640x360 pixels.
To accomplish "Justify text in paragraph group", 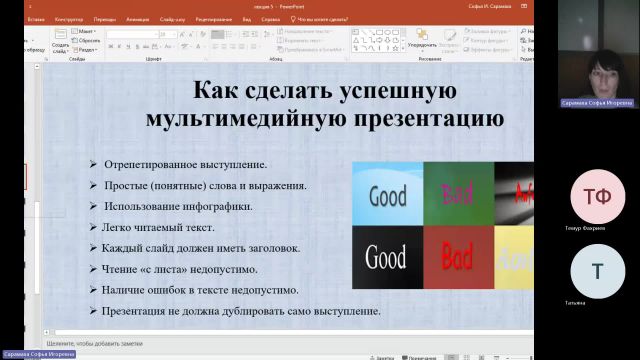I will [x=242, y=47].
